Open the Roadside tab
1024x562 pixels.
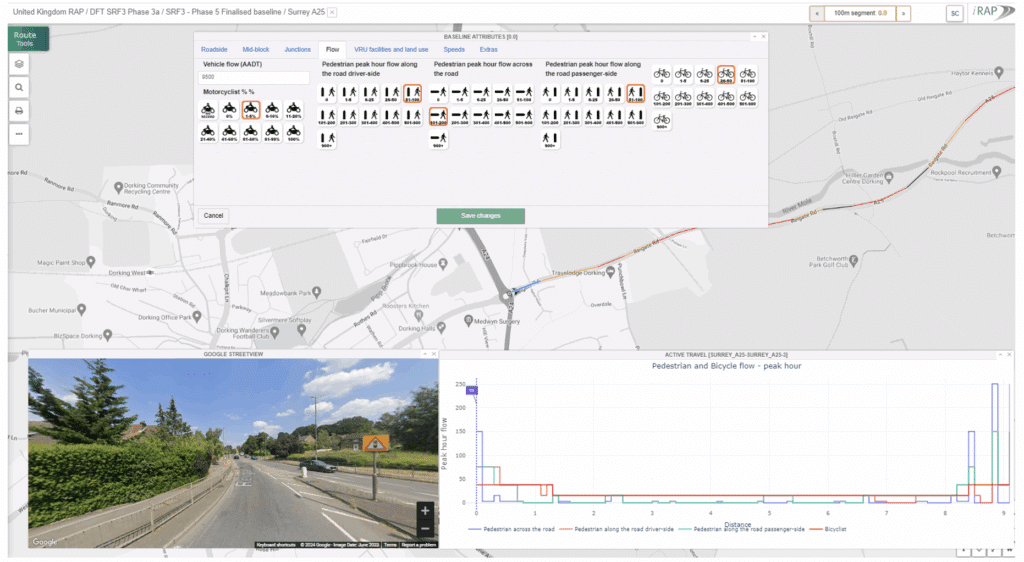pos(214,50)
